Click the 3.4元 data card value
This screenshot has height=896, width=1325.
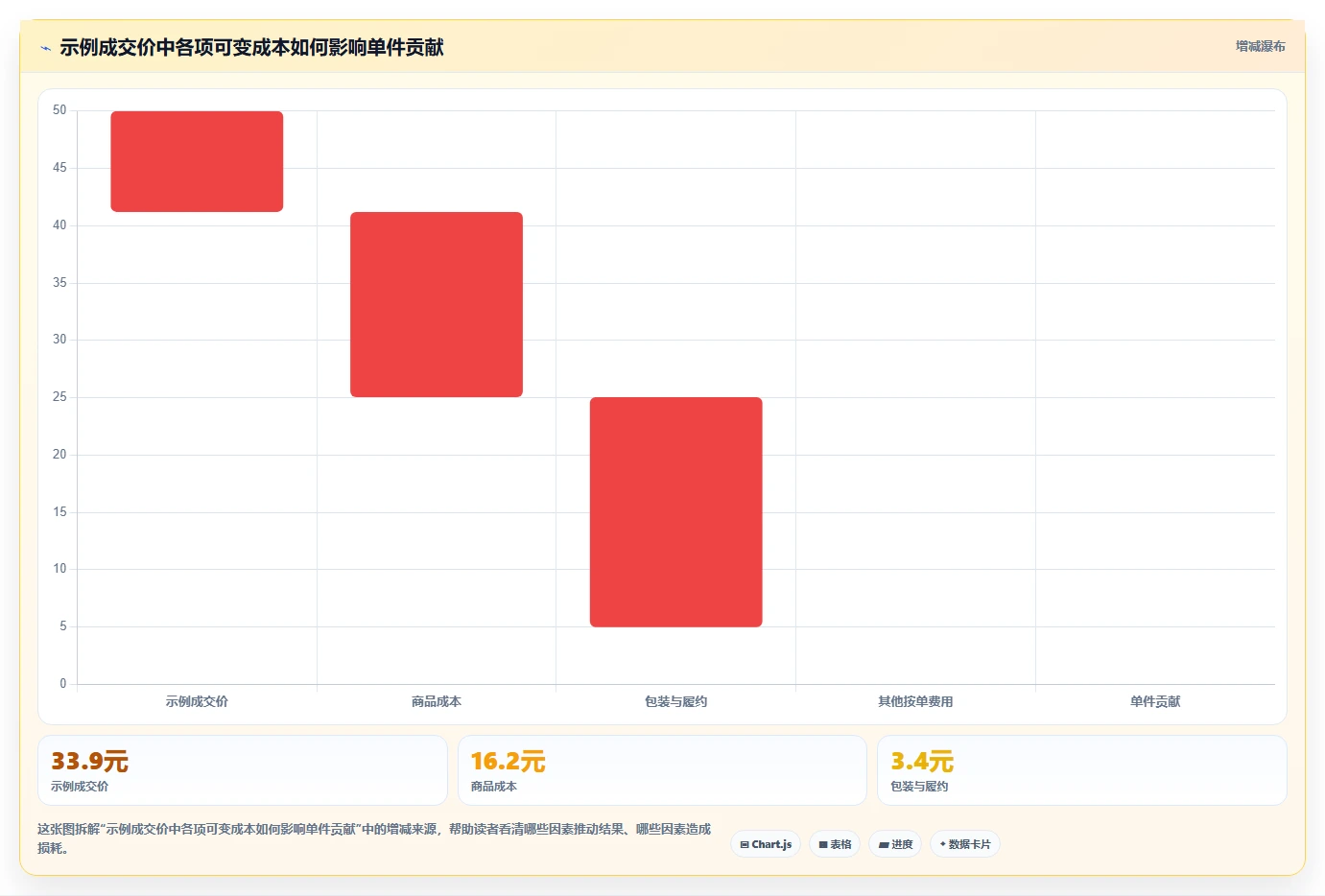point(922,762)
